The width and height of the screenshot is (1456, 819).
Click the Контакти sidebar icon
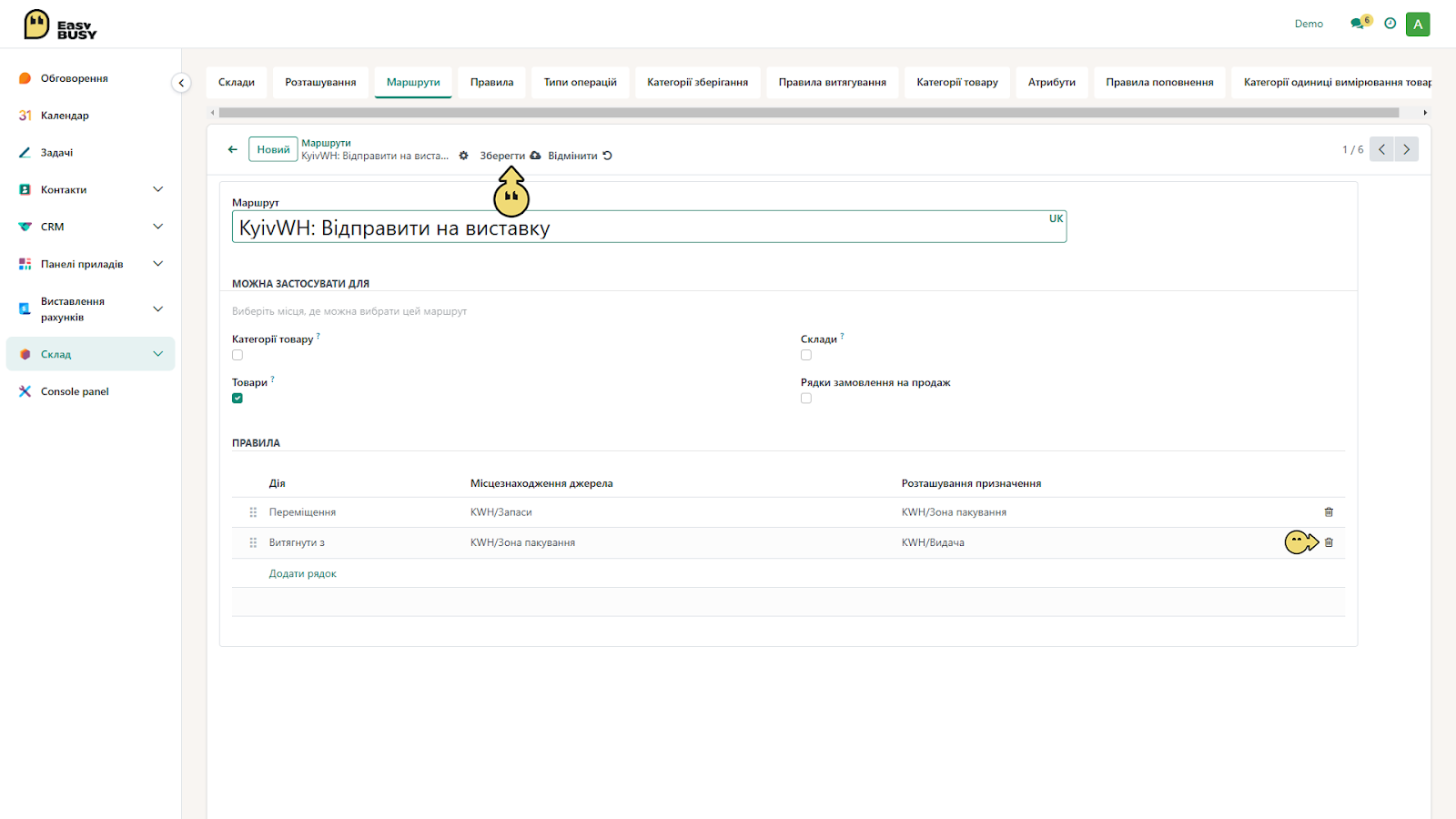coord(25,190)
